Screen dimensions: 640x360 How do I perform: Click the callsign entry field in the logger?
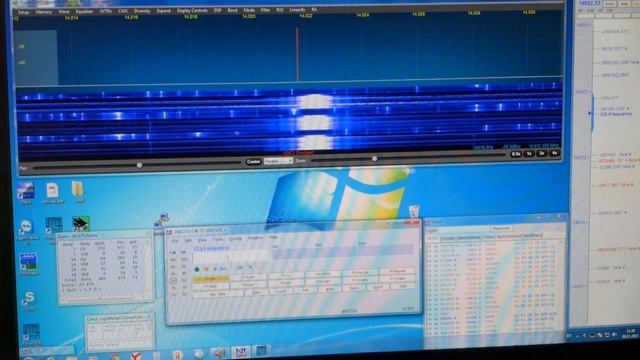click(x=230, y=258)
